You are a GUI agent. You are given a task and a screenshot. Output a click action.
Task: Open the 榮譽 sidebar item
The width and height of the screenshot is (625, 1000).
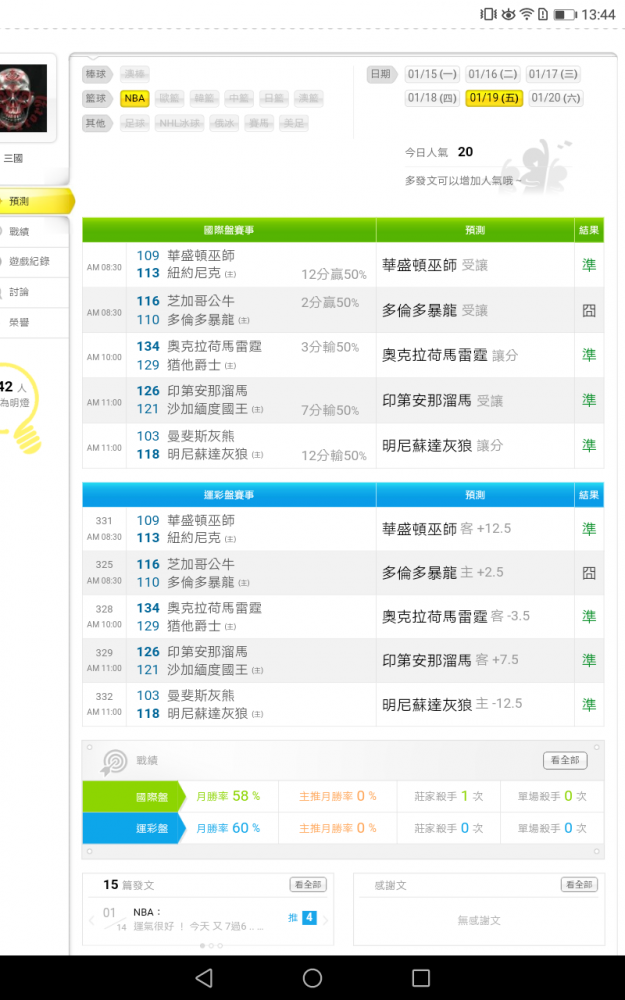pyautogui.click(x=33, y=323)
